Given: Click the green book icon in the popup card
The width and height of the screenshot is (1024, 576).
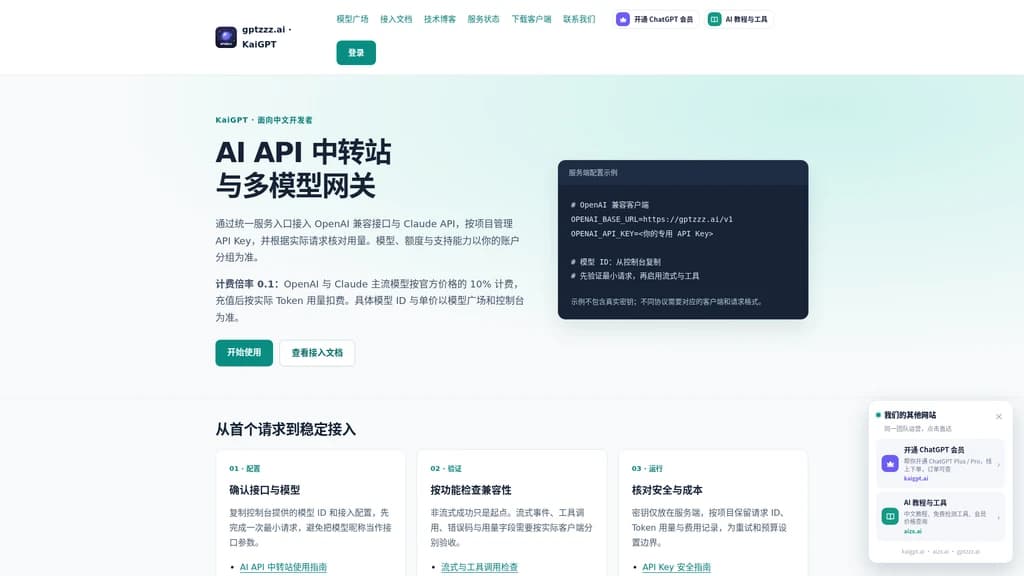Looking at the screenshot, I should 889,517.
